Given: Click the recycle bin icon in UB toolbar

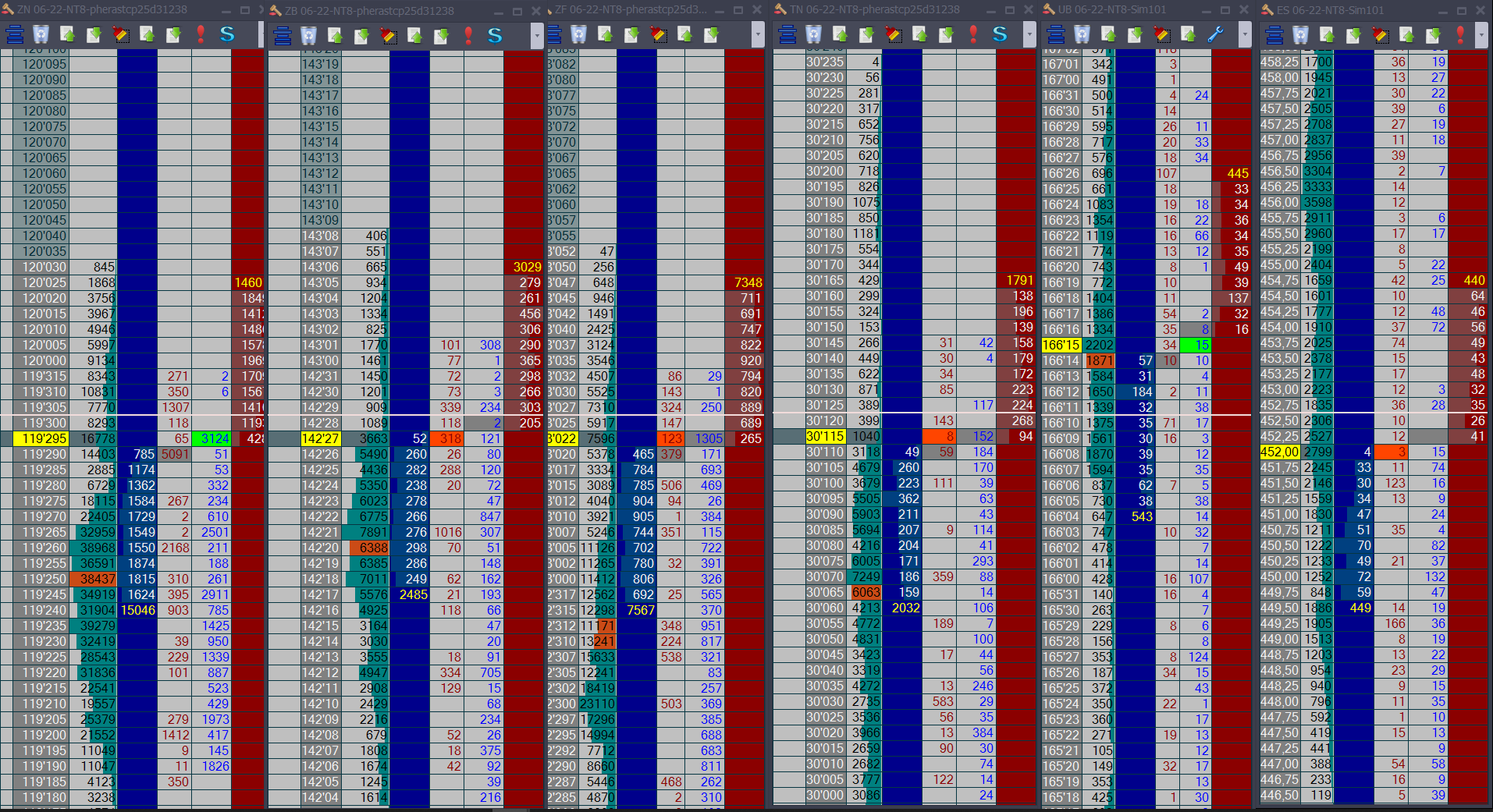Looking at the screenshot, I should pos(1082,35).
